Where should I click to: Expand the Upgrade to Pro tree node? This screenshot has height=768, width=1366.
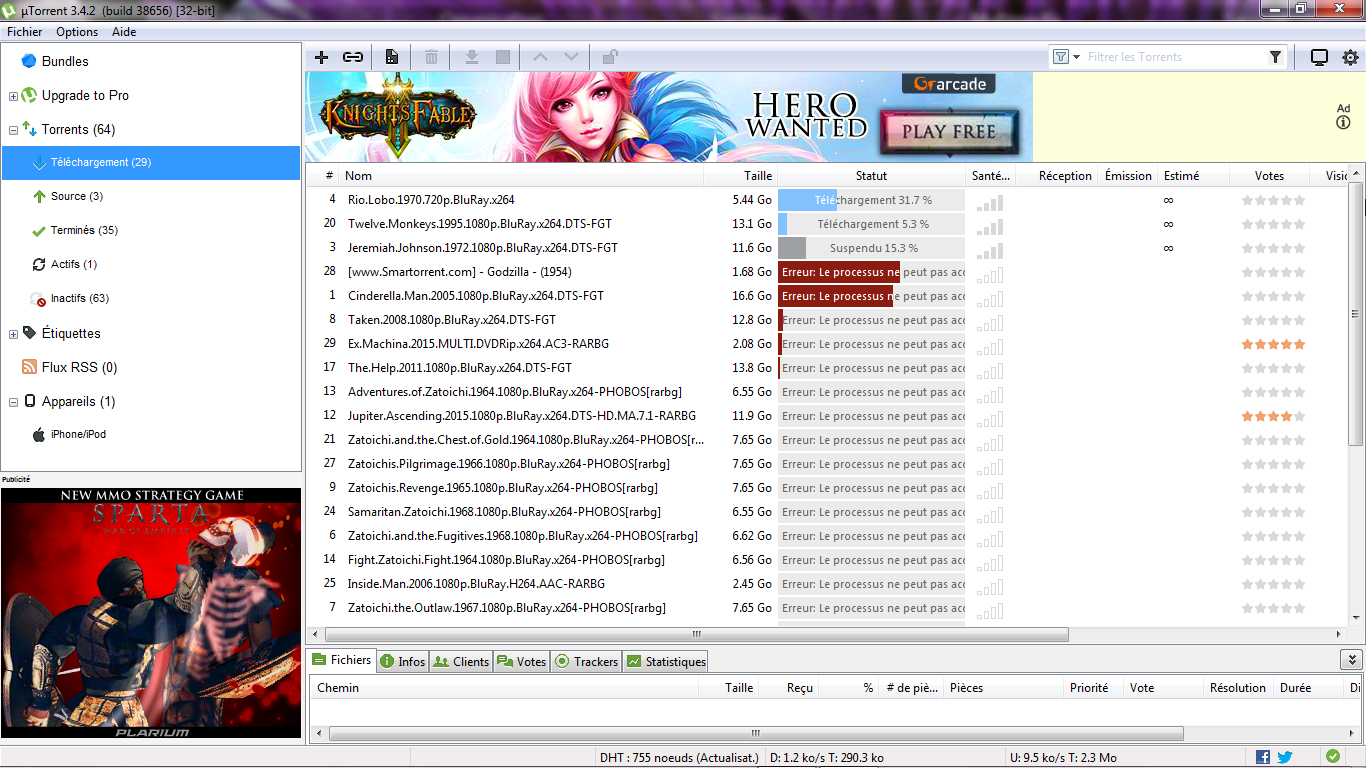click(13, 96)
